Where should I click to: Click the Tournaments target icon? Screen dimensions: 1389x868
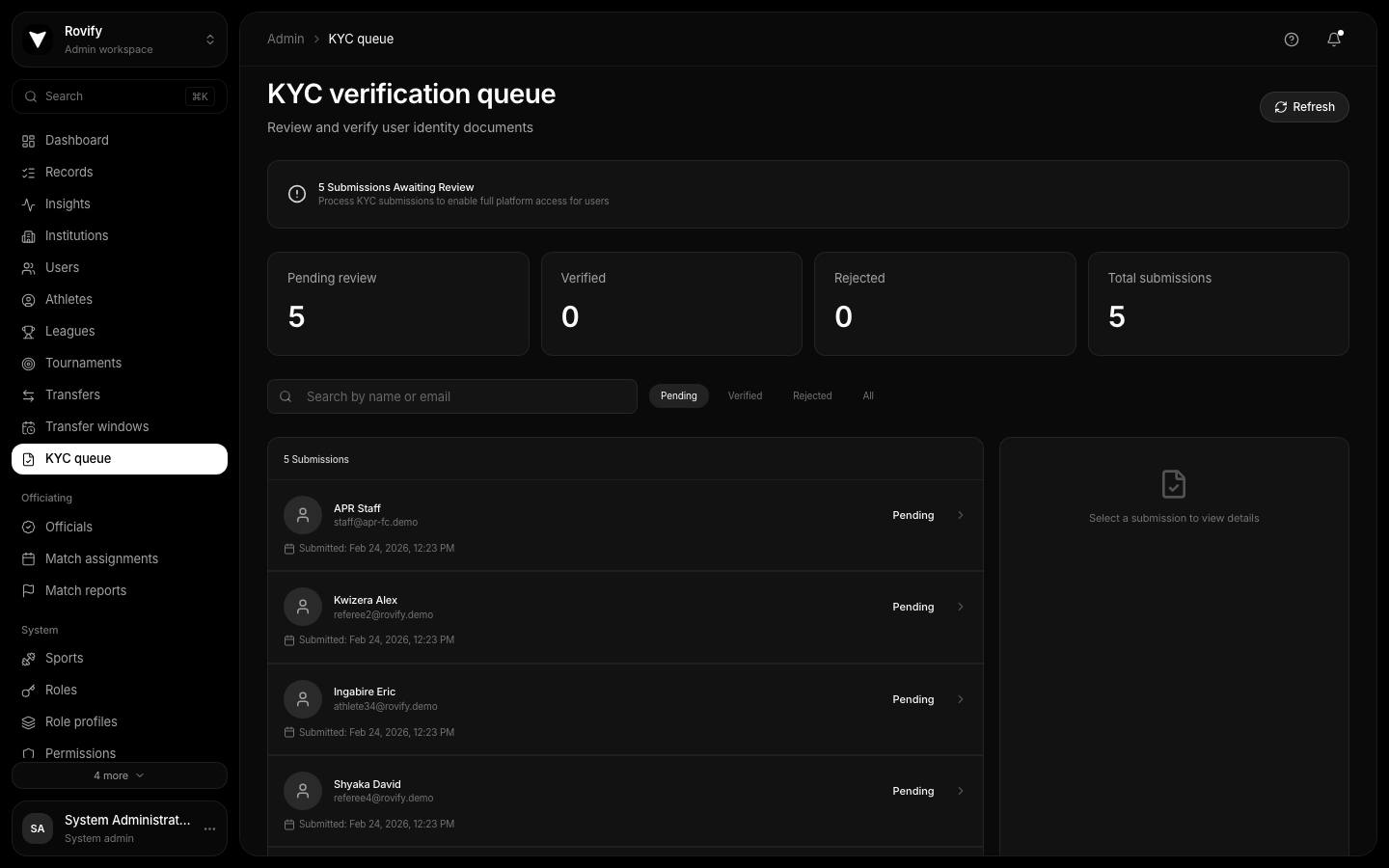click(29, 364)
